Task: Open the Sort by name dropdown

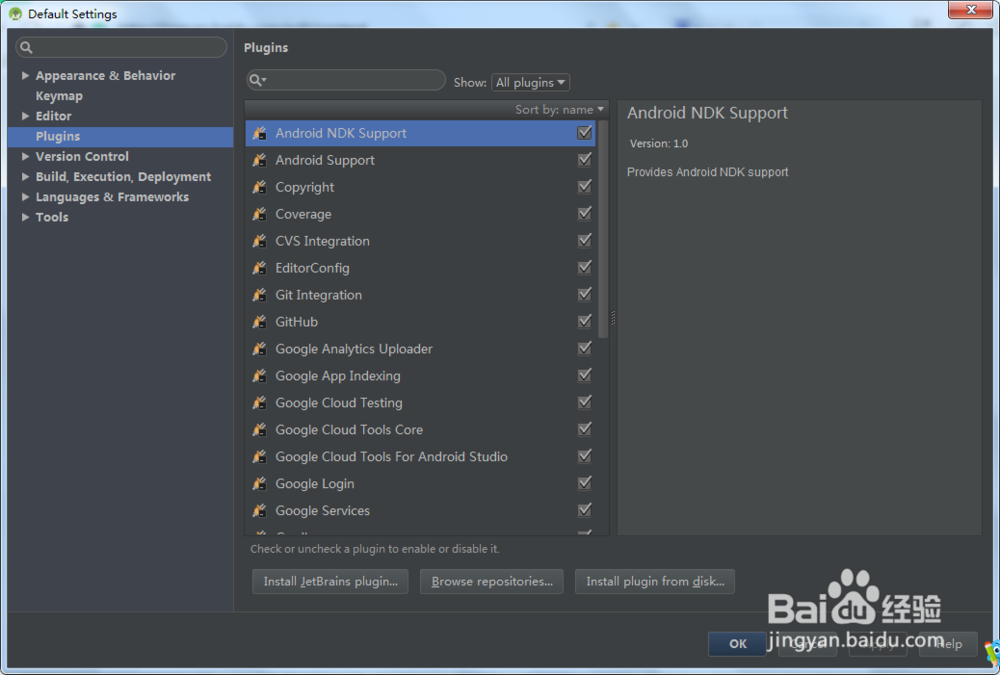Action: [x=559, y=110]
